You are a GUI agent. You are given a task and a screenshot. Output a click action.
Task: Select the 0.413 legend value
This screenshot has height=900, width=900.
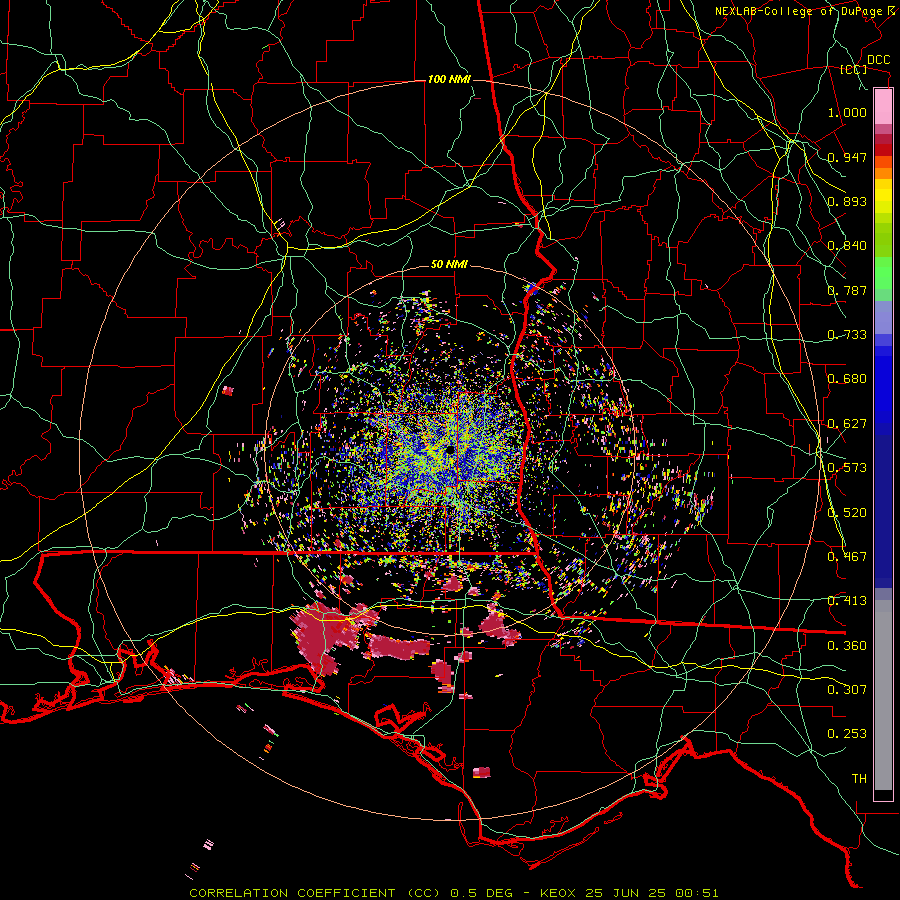pyautogui.click(x=847, y=601)
